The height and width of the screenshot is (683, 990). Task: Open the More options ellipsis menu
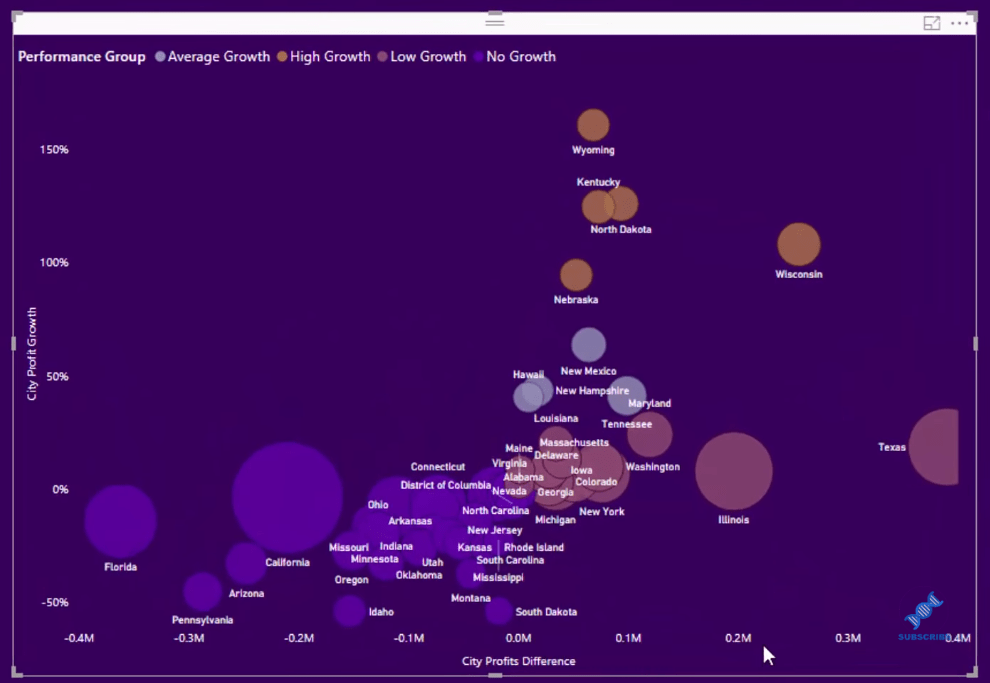pos(959,23)
